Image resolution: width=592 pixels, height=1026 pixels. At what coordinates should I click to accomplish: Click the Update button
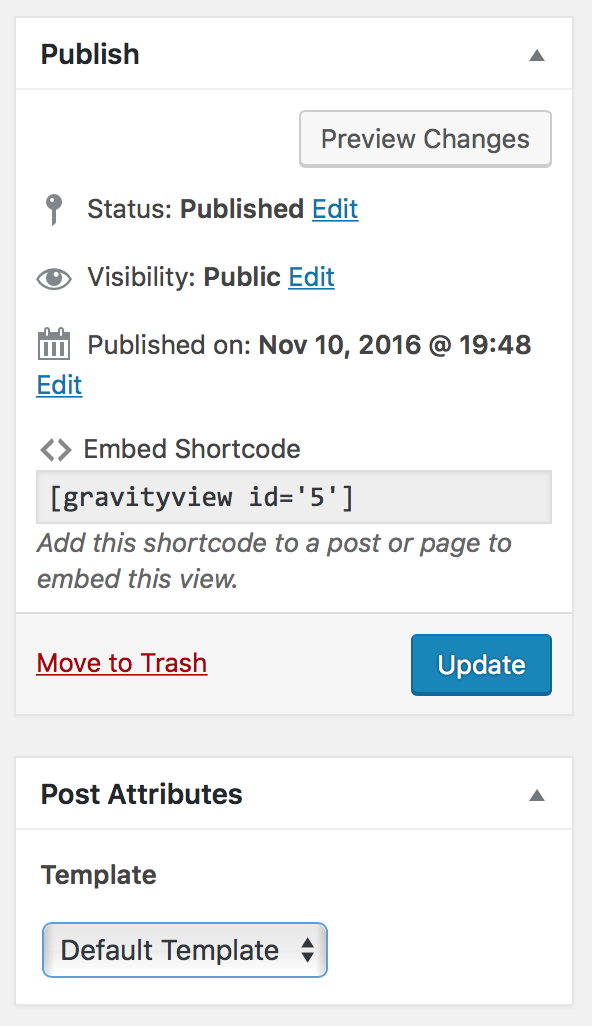click(481, 664)
